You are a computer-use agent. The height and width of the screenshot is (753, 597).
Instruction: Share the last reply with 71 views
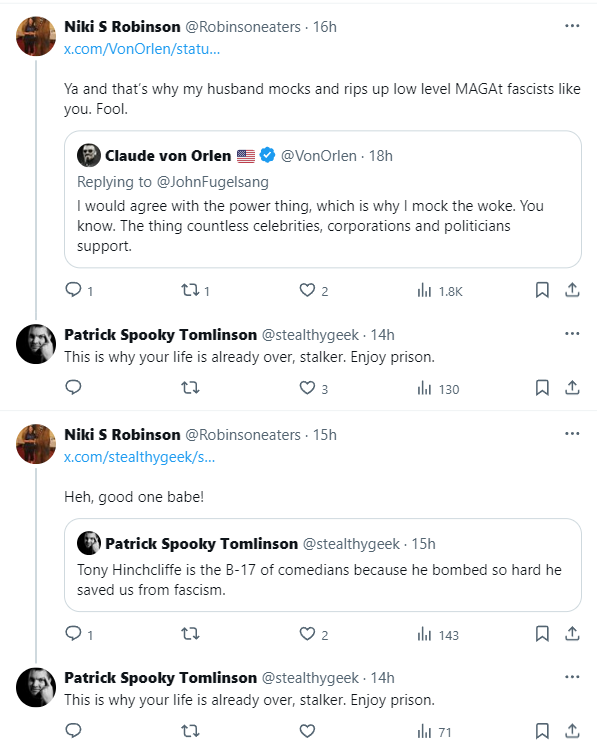click(572, 731)
